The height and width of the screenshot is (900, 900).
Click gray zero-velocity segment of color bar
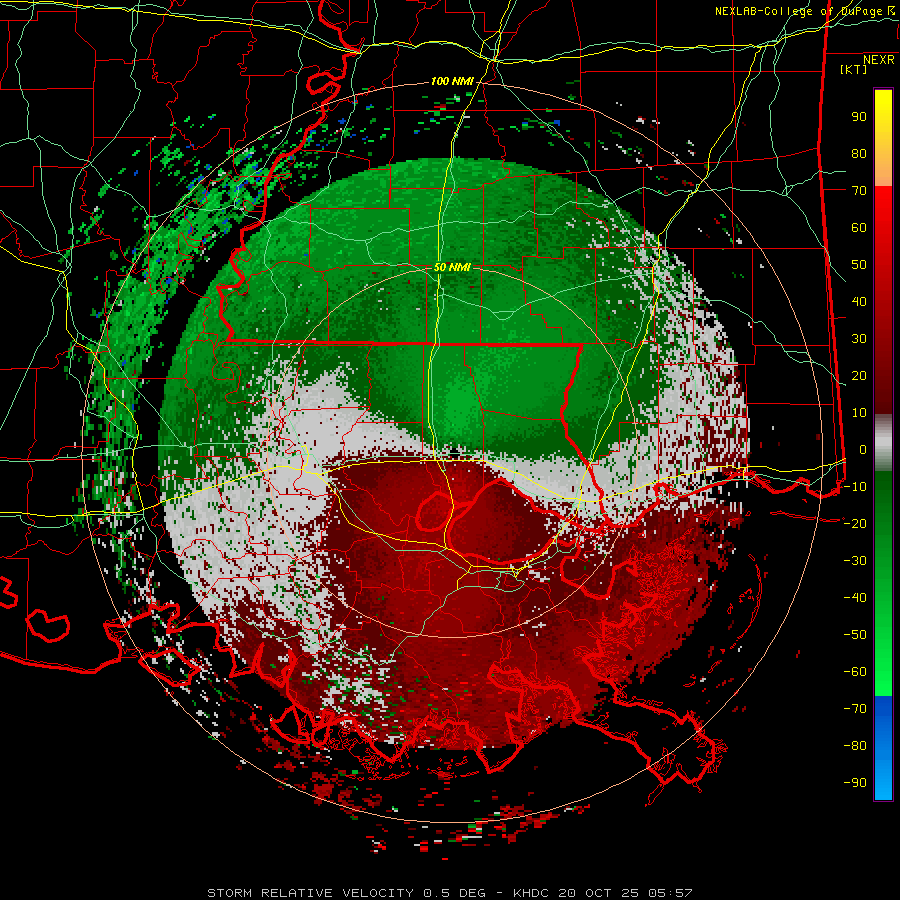coord(883,443)
